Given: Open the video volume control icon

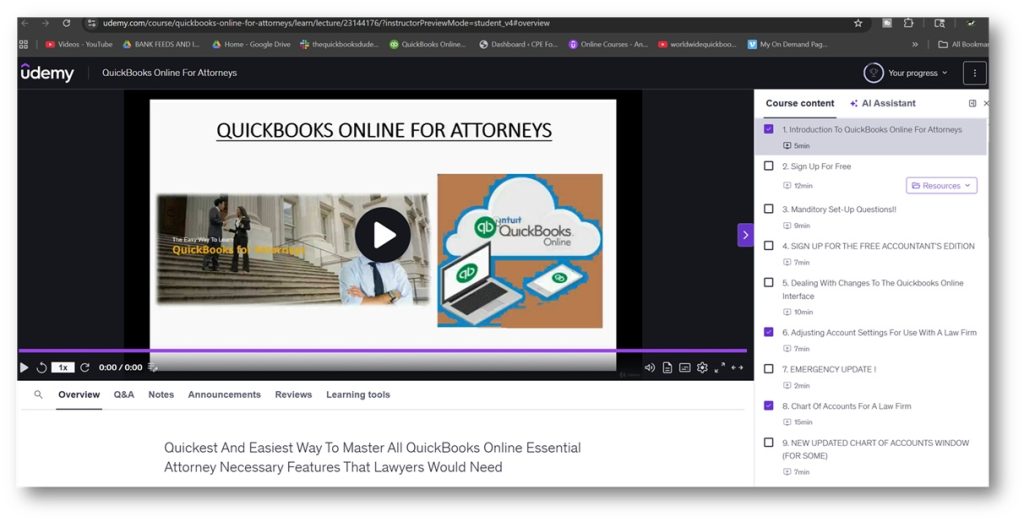Looking at the screenshot, I should [649, 368].
